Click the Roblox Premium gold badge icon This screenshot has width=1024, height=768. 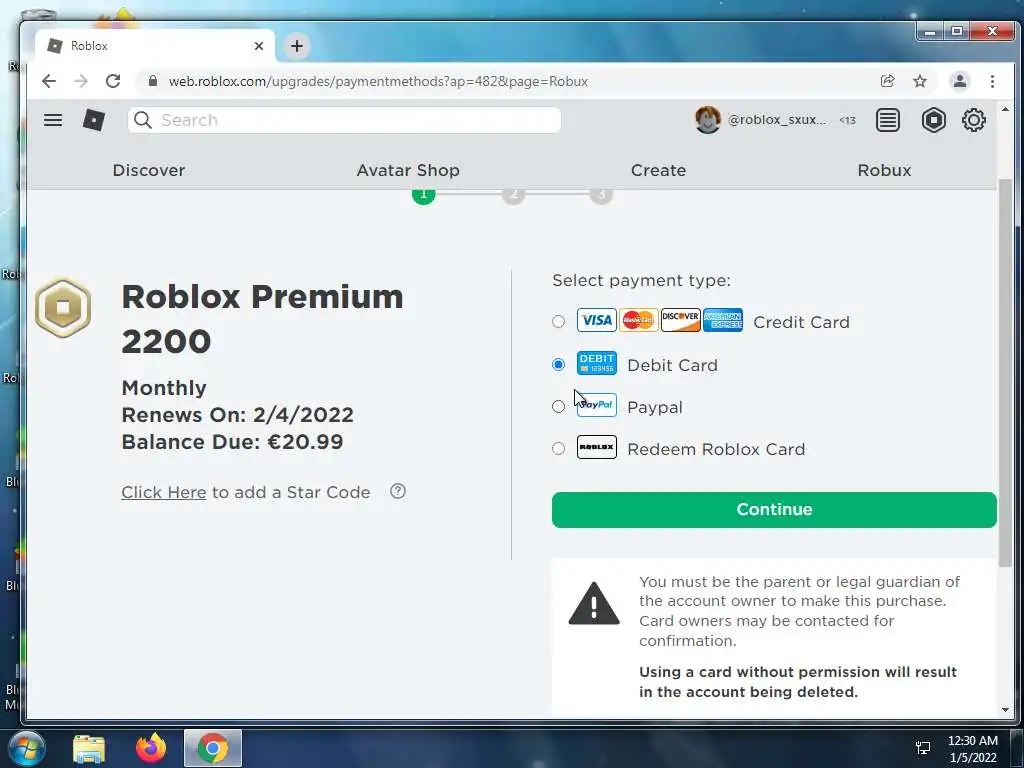[63, 308]
